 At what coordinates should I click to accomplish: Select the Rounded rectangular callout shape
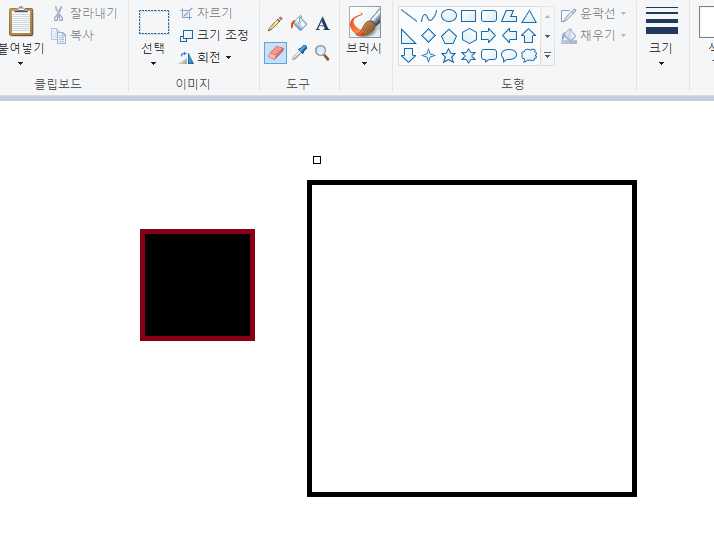(x=489, y=56)
